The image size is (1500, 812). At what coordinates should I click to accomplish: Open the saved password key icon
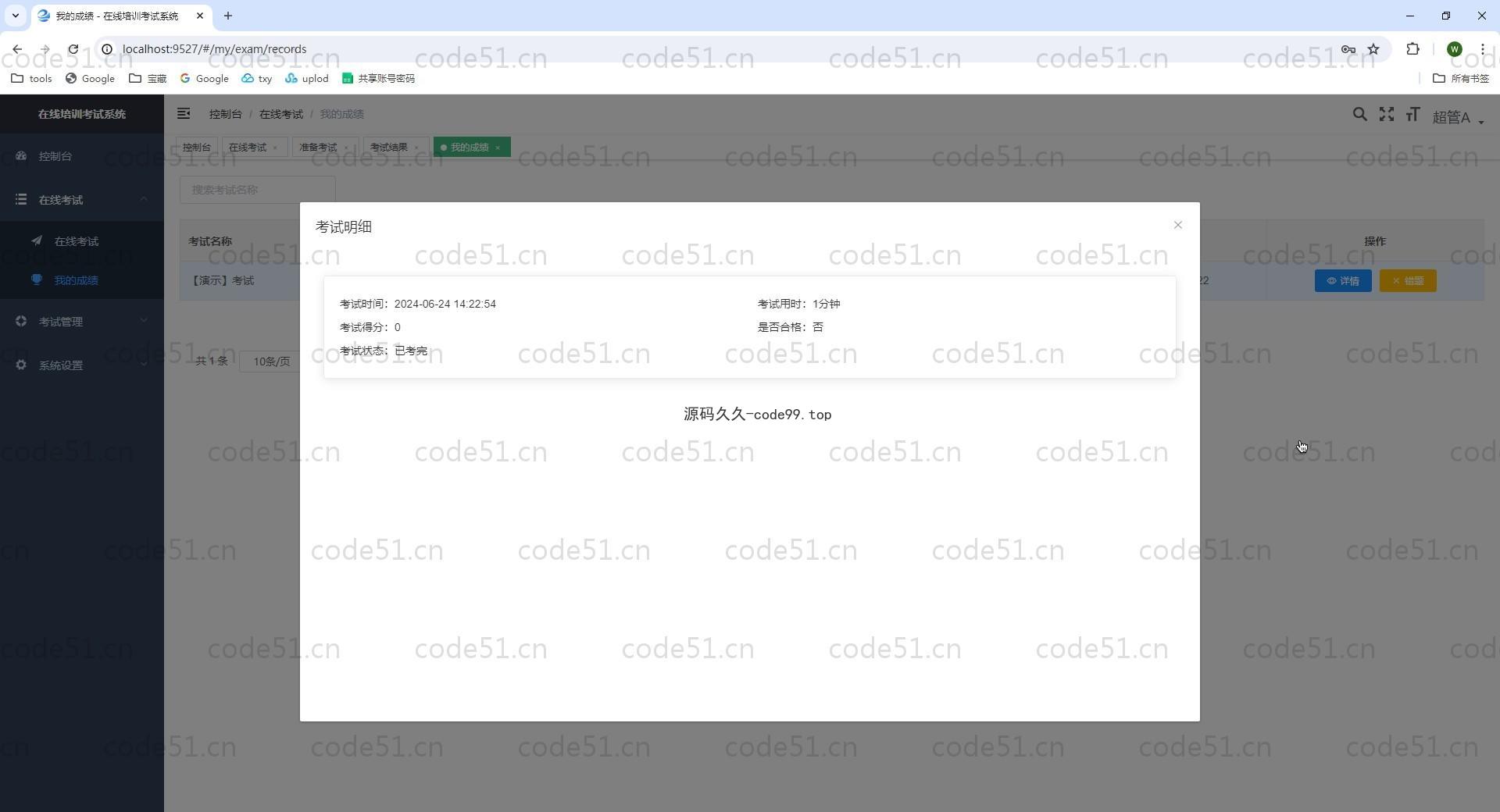1348,49
